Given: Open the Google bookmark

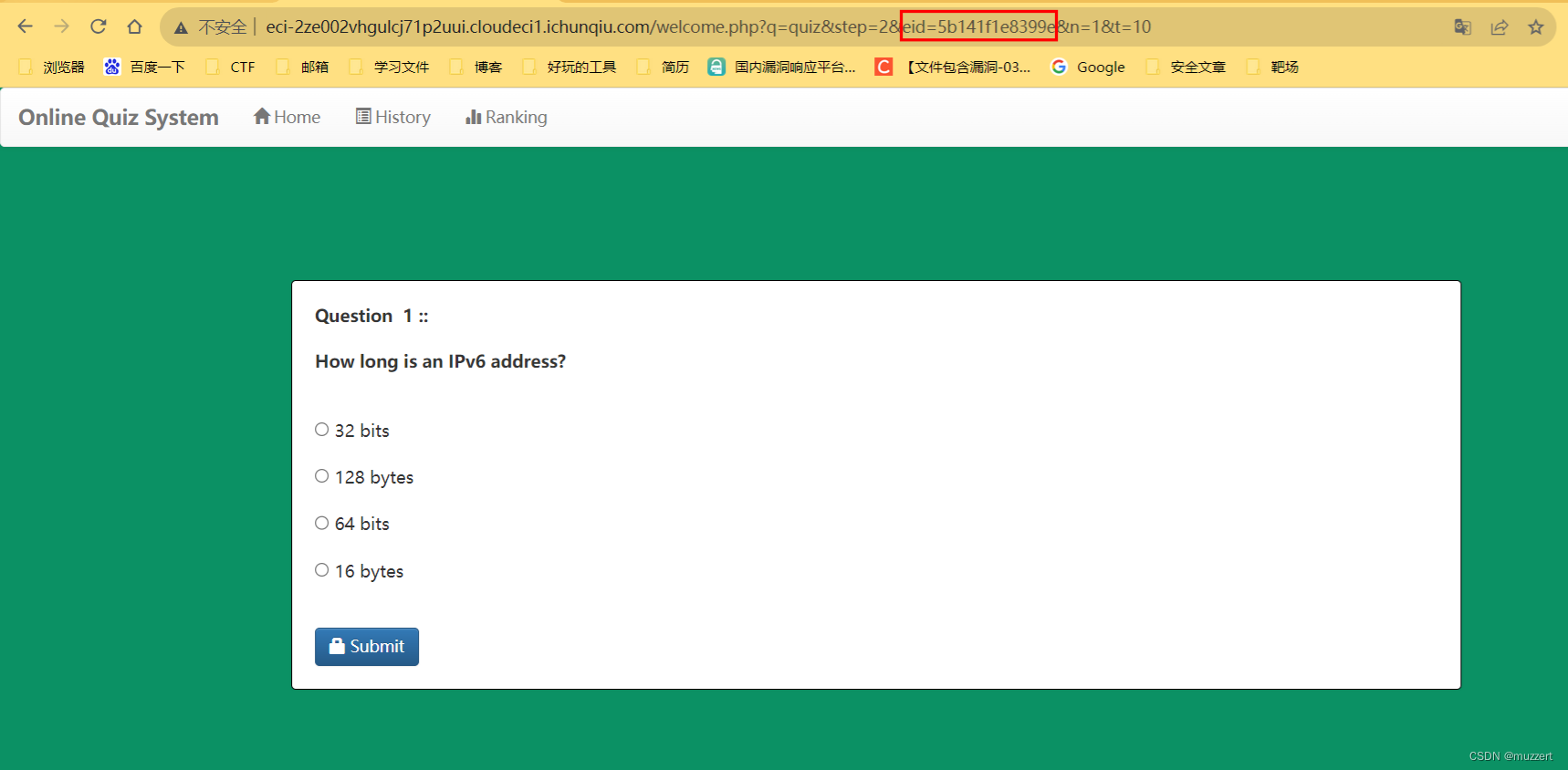Looking at the screenshot, I should pos(1088,67).
